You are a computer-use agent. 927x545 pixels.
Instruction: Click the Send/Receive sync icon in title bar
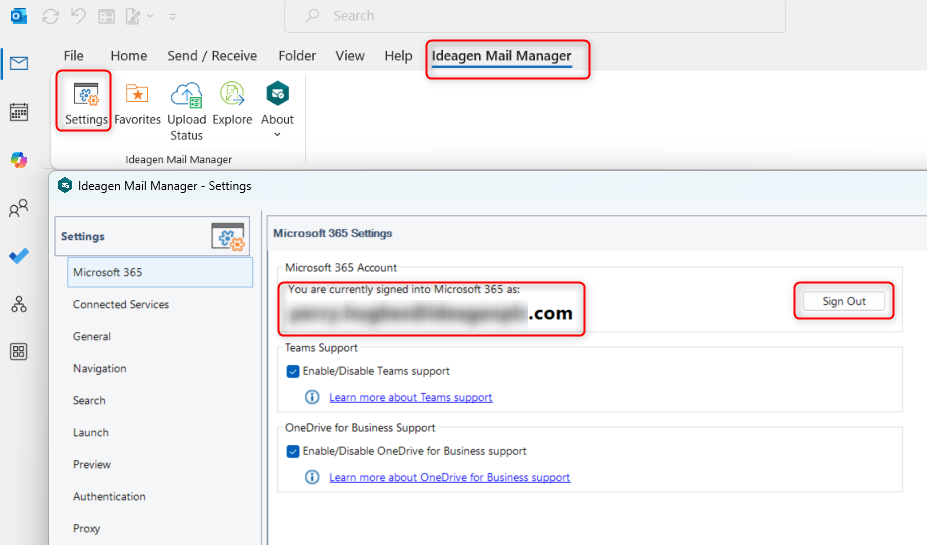coord(50,17)
